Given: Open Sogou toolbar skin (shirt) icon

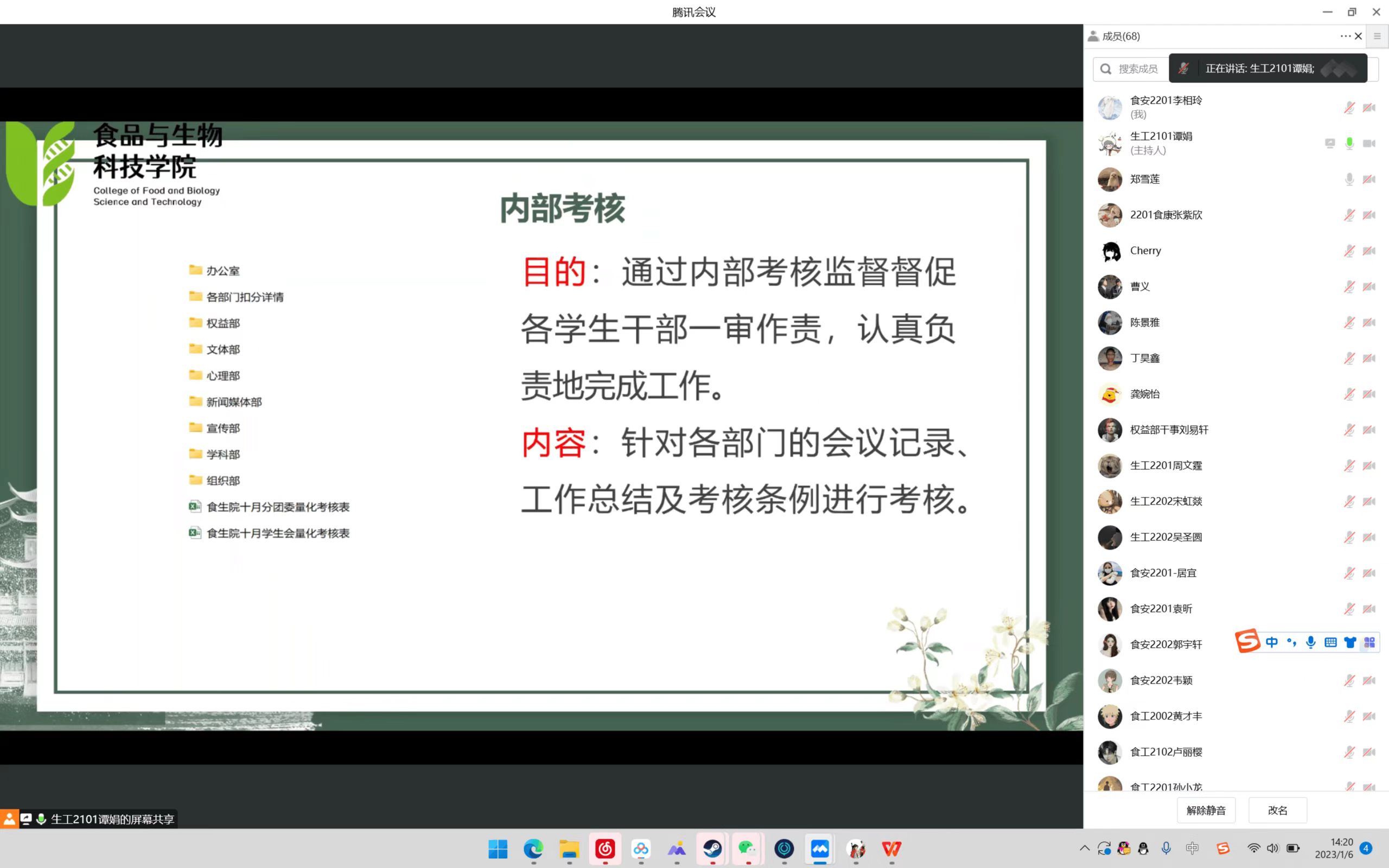Looking at the screenshot, I should click(x=1350, y=642).
